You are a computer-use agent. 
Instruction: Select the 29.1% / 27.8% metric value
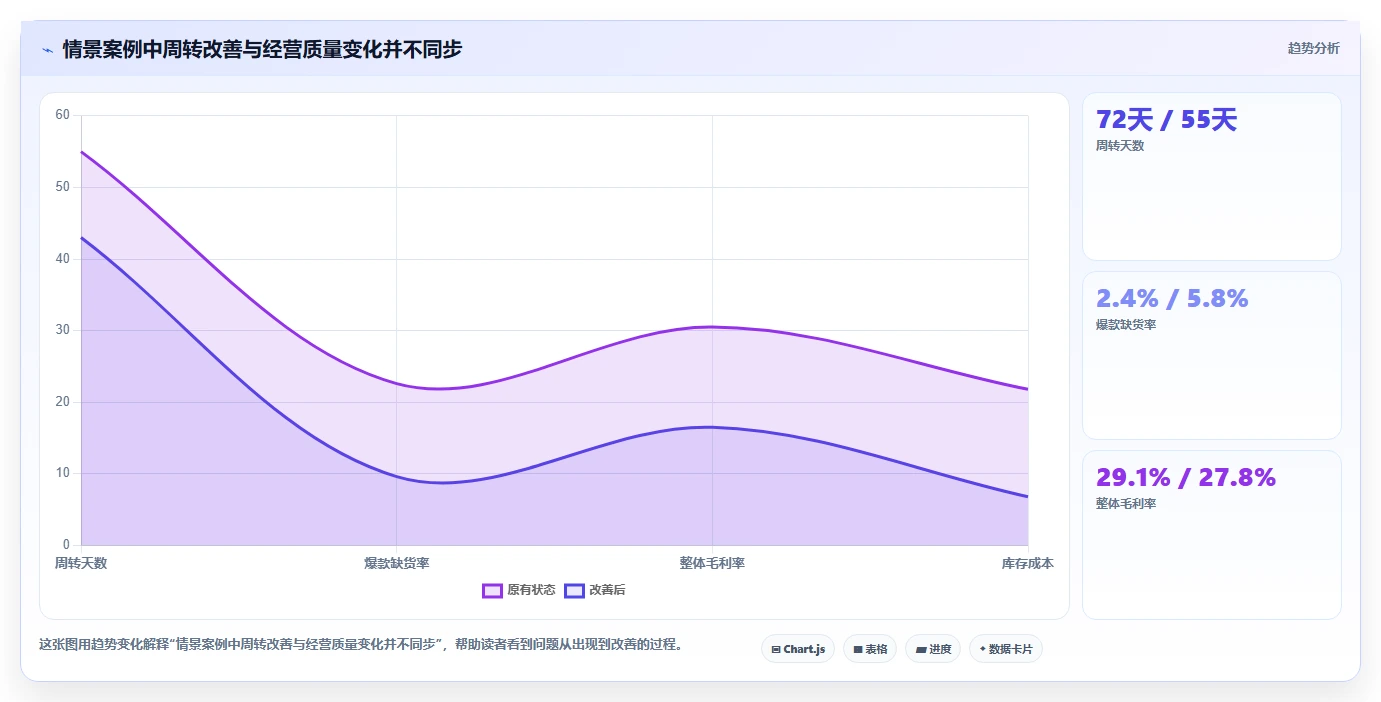1186,477
